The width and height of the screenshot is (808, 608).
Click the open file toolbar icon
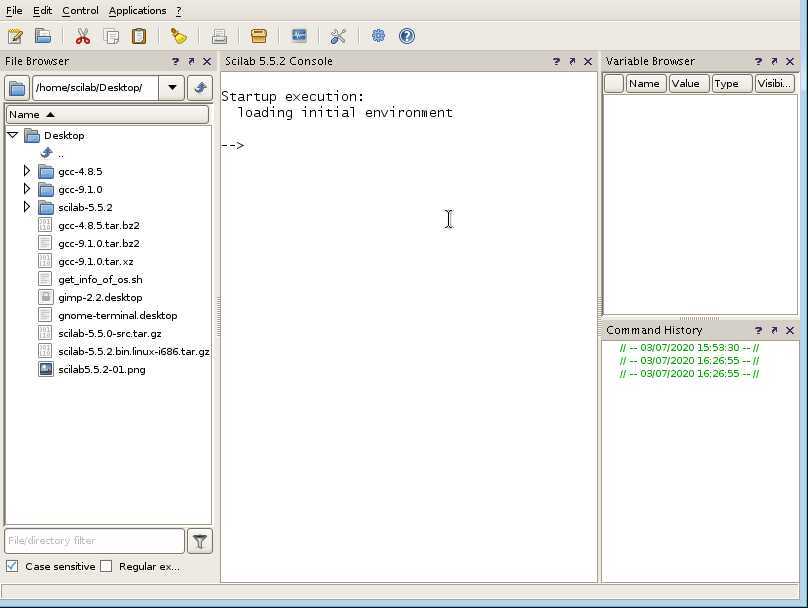(x=43, y=36)
